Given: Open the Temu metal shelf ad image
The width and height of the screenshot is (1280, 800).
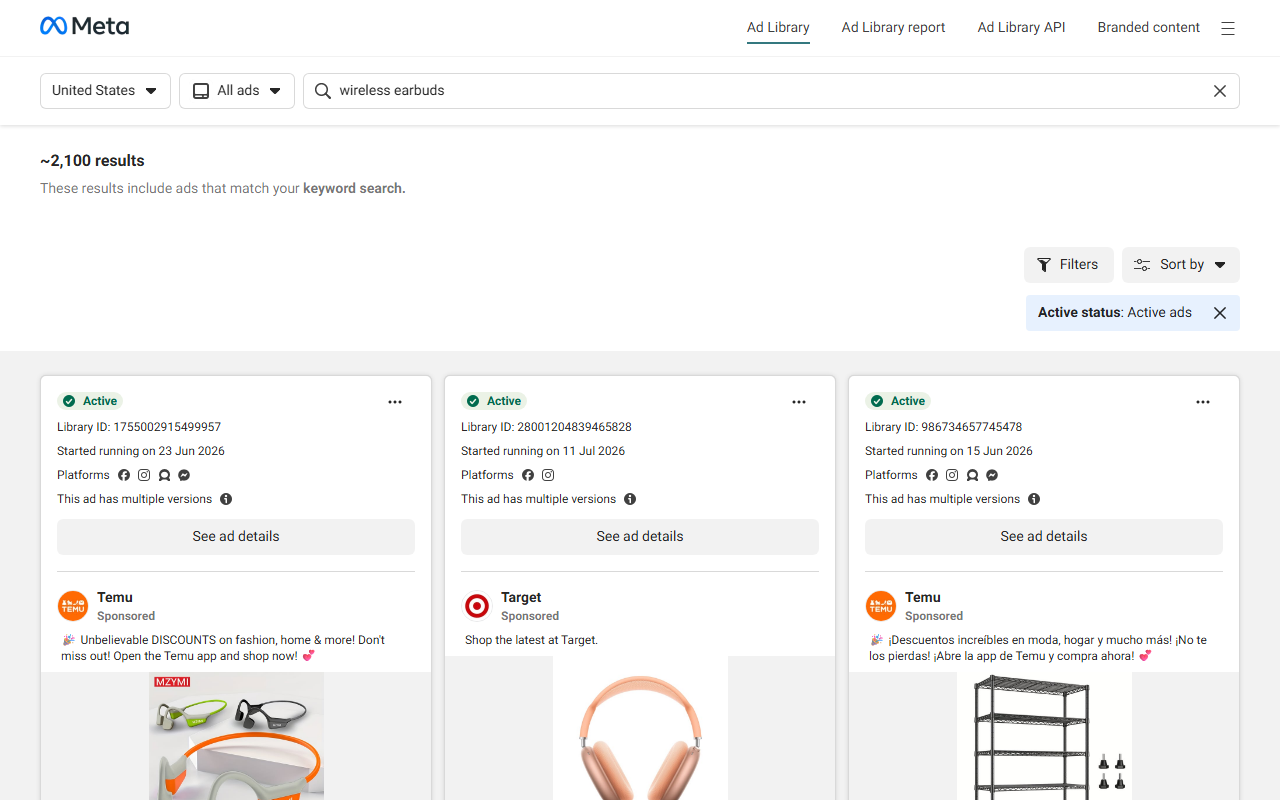Looking at the screenshot, I should [x=1044, y=736].
